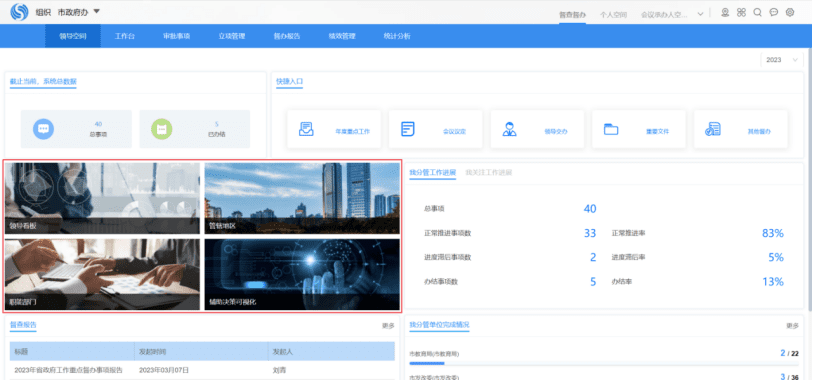Switch to the 督查督办 top tab
The width and height of the screenshot is (813, 381).
[x=572, y=15]
